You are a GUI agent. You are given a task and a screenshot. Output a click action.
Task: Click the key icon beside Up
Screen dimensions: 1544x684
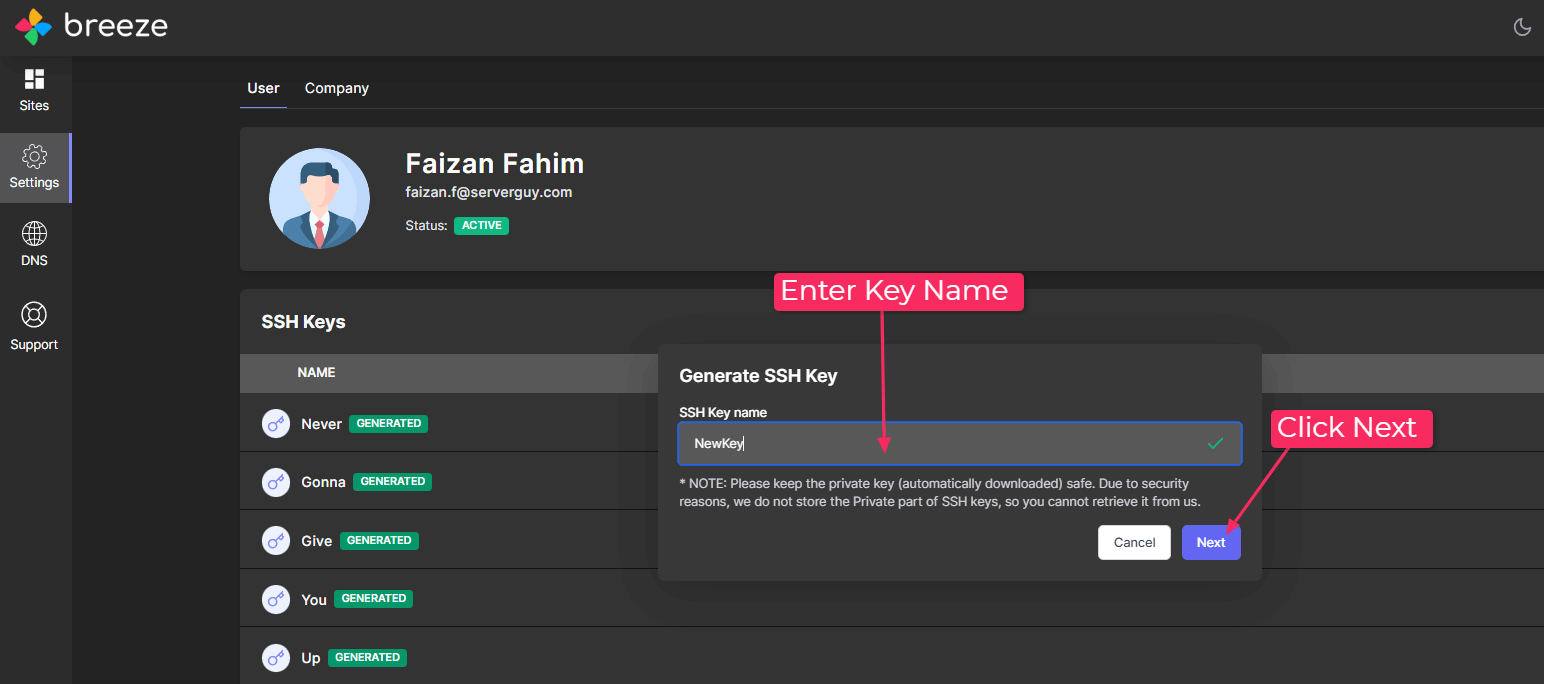click(276, 658)
